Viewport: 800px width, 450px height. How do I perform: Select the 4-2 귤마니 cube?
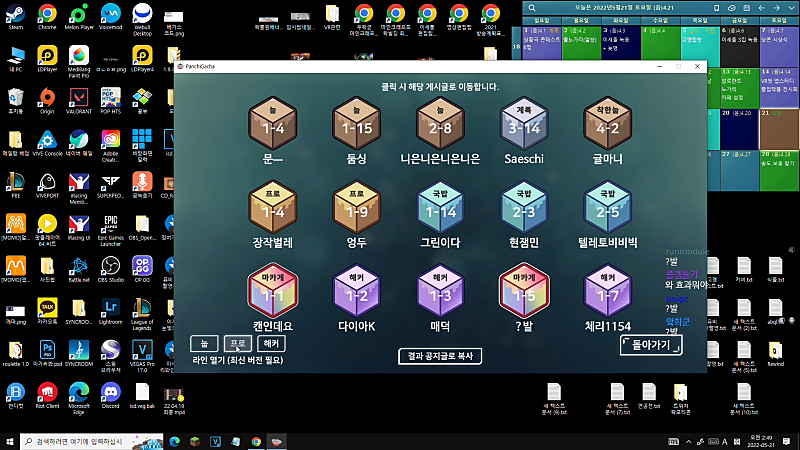[608, 123]
